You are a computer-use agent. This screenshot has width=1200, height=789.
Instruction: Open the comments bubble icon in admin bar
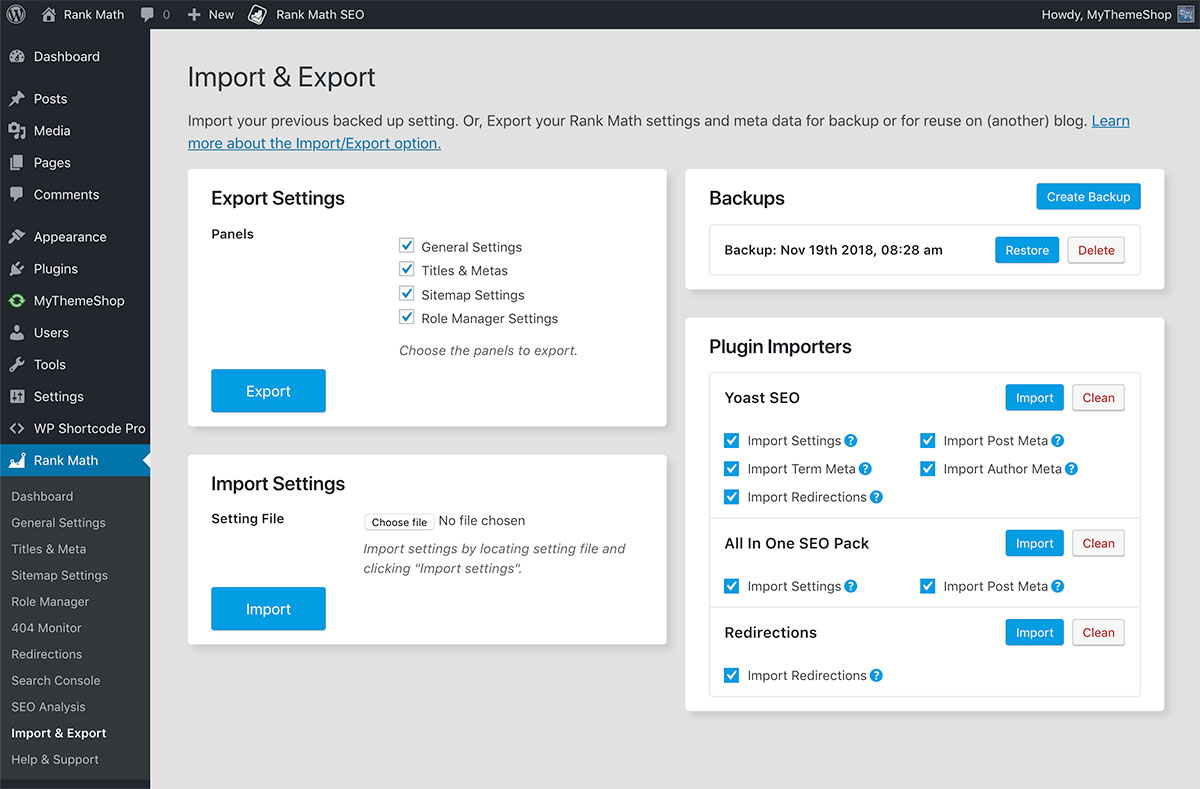point(148,15)
